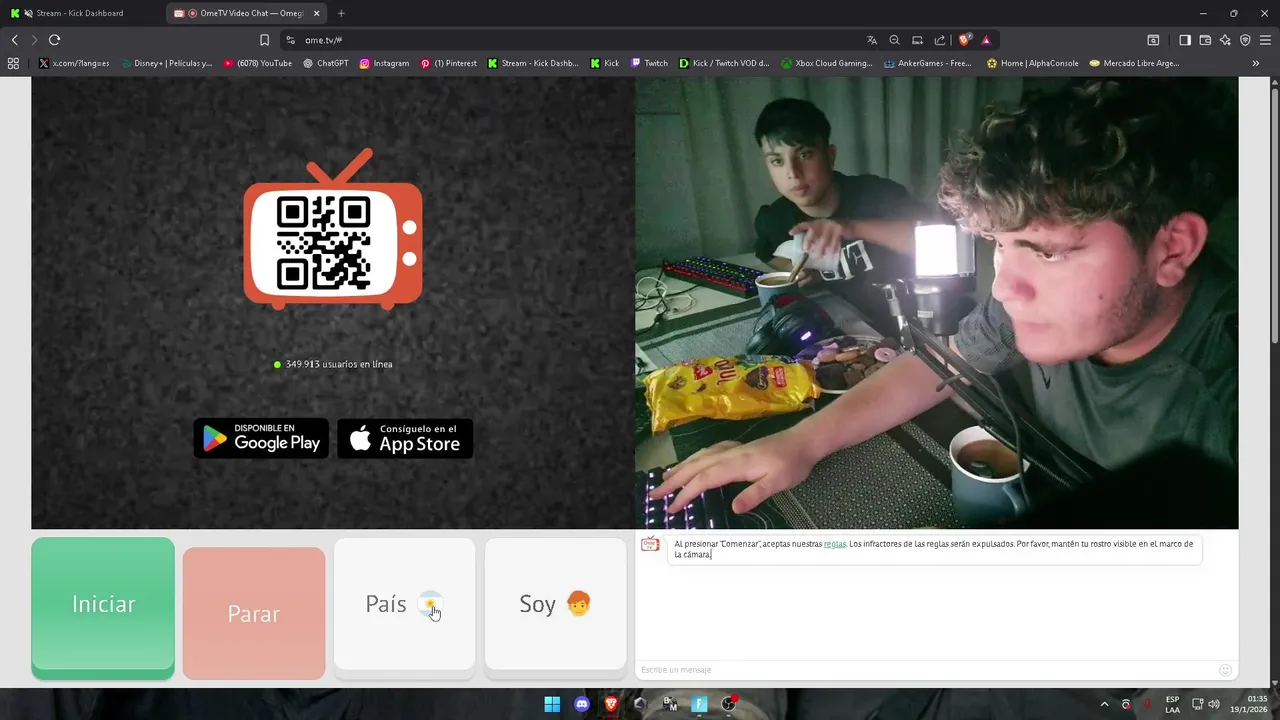The height and width of the screenshot is (720, 1280).
Task: Reload the current page
Action: [x=54, y=40]
